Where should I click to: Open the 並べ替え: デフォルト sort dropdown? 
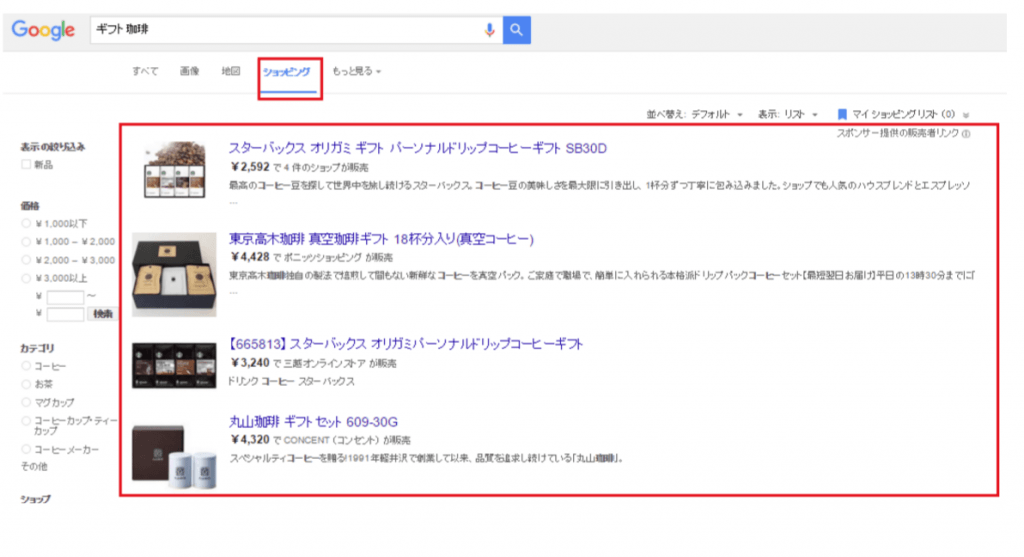coord(694,114)
